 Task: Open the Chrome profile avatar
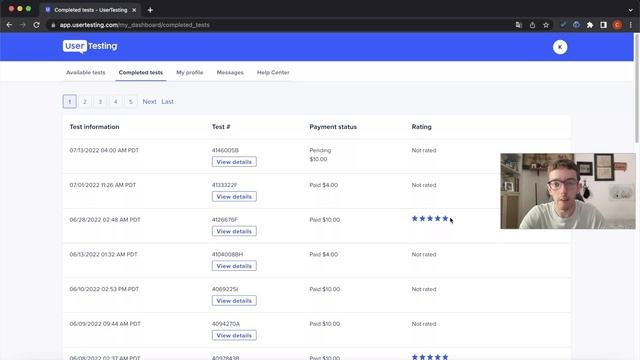click(618, 25)
